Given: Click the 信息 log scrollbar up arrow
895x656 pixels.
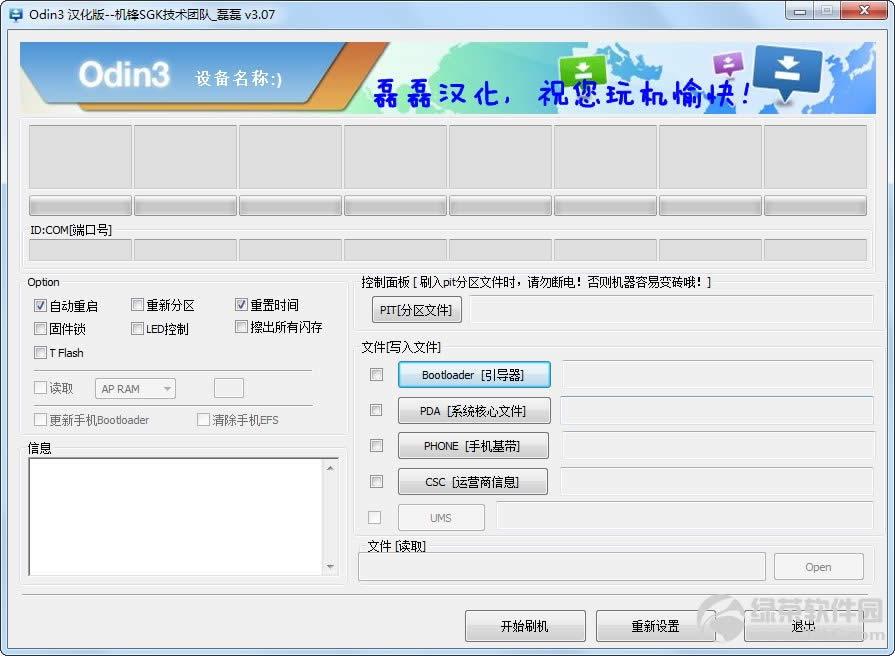Looking at the screenshot, I should [x=330, y=468].
